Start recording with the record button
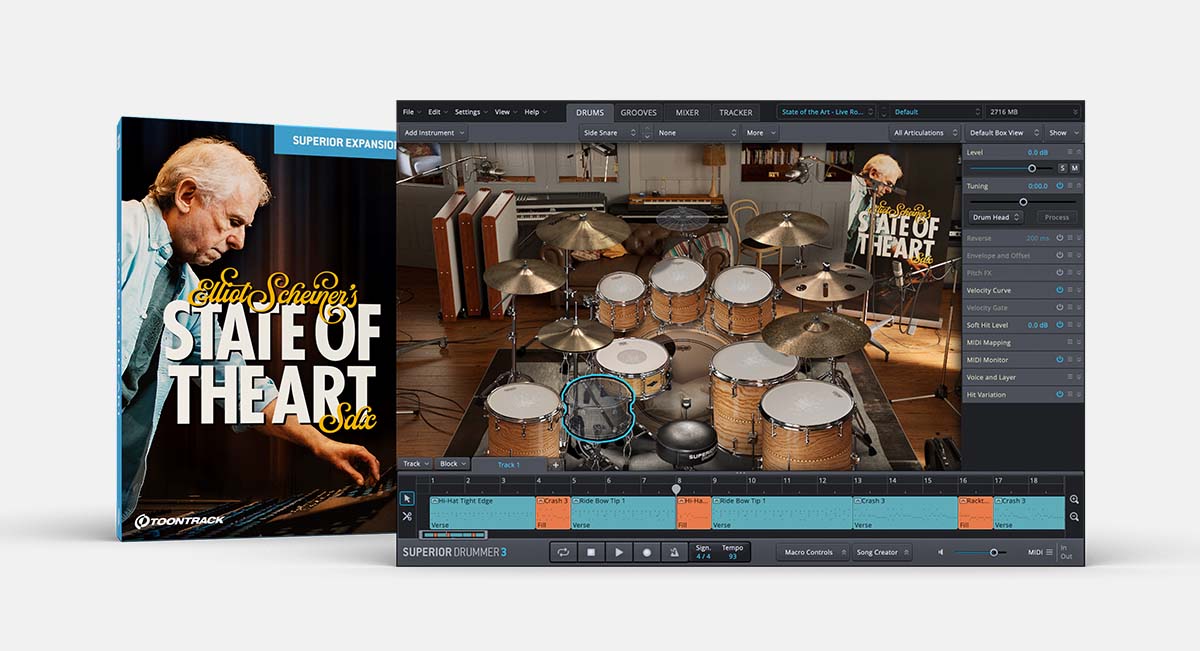Image resolution: width=1200 pixels, height=651 pixels. [x=647, y=552]
